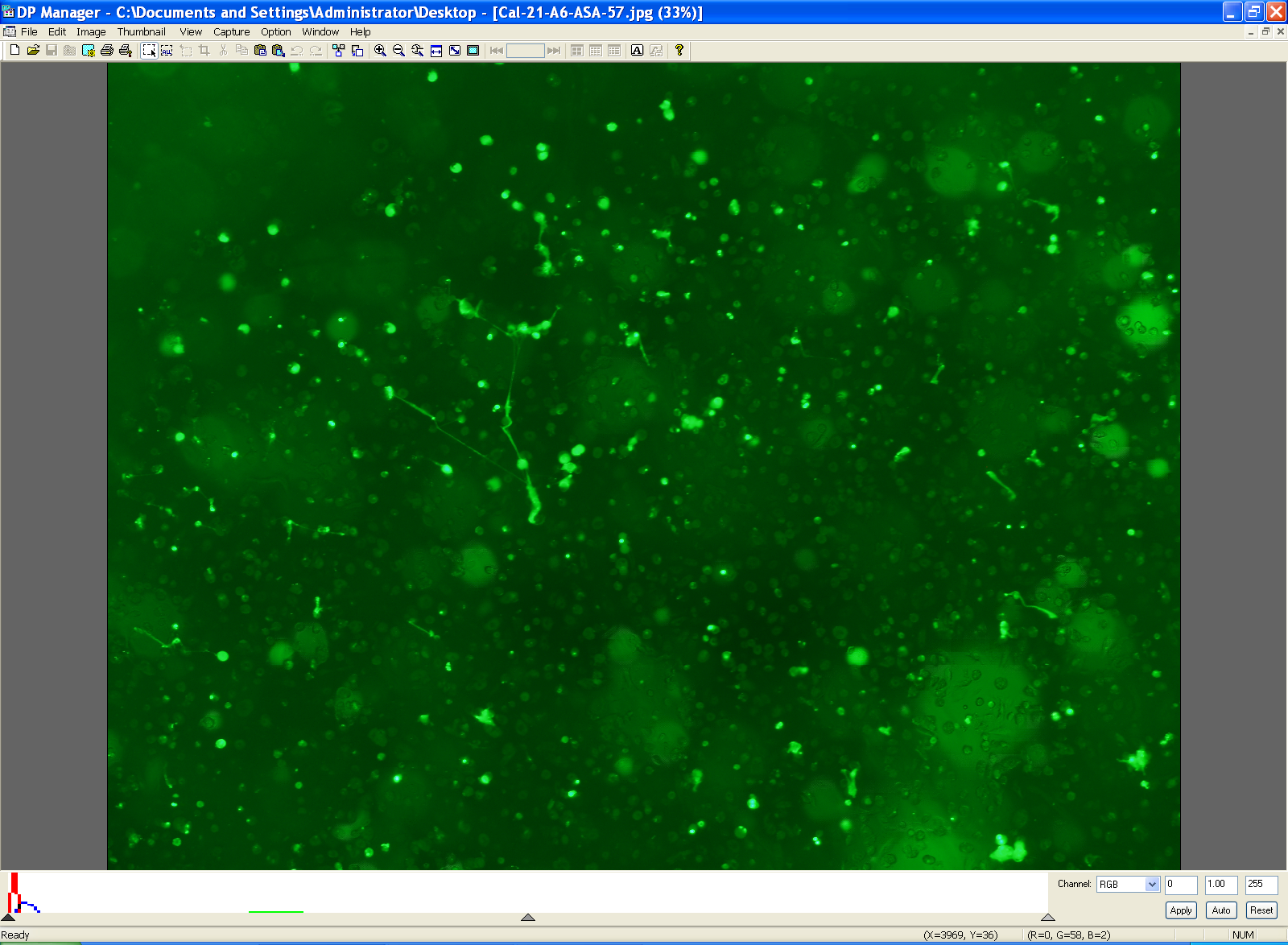Open a file with the folder icon
This screenshot has height=945, width=1288.
(33, 50)
